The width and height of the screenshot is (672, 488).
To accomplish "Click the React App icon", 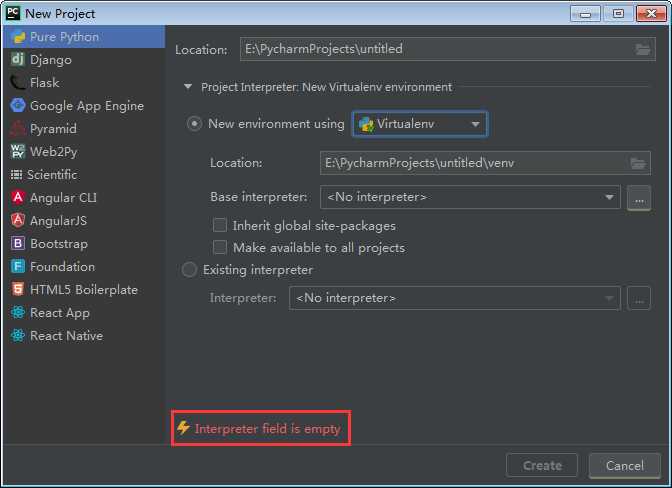I will [18, 312].
